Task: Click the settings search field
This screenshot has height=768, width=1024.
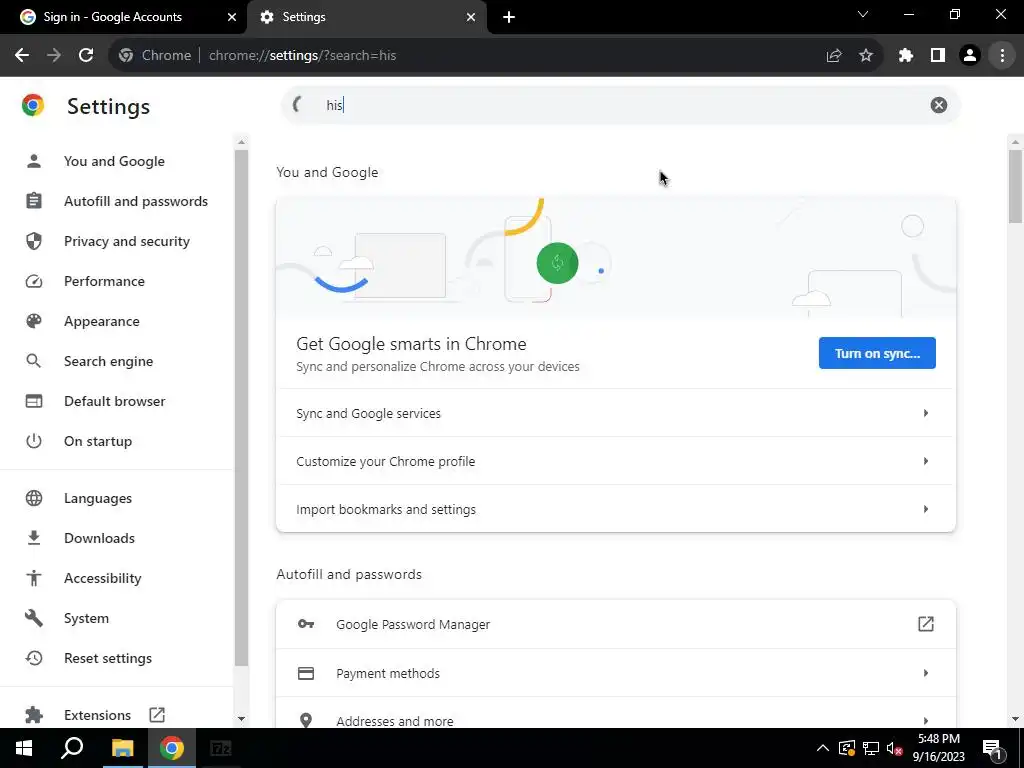Action: pyautogui.click(x=620, y=105)
